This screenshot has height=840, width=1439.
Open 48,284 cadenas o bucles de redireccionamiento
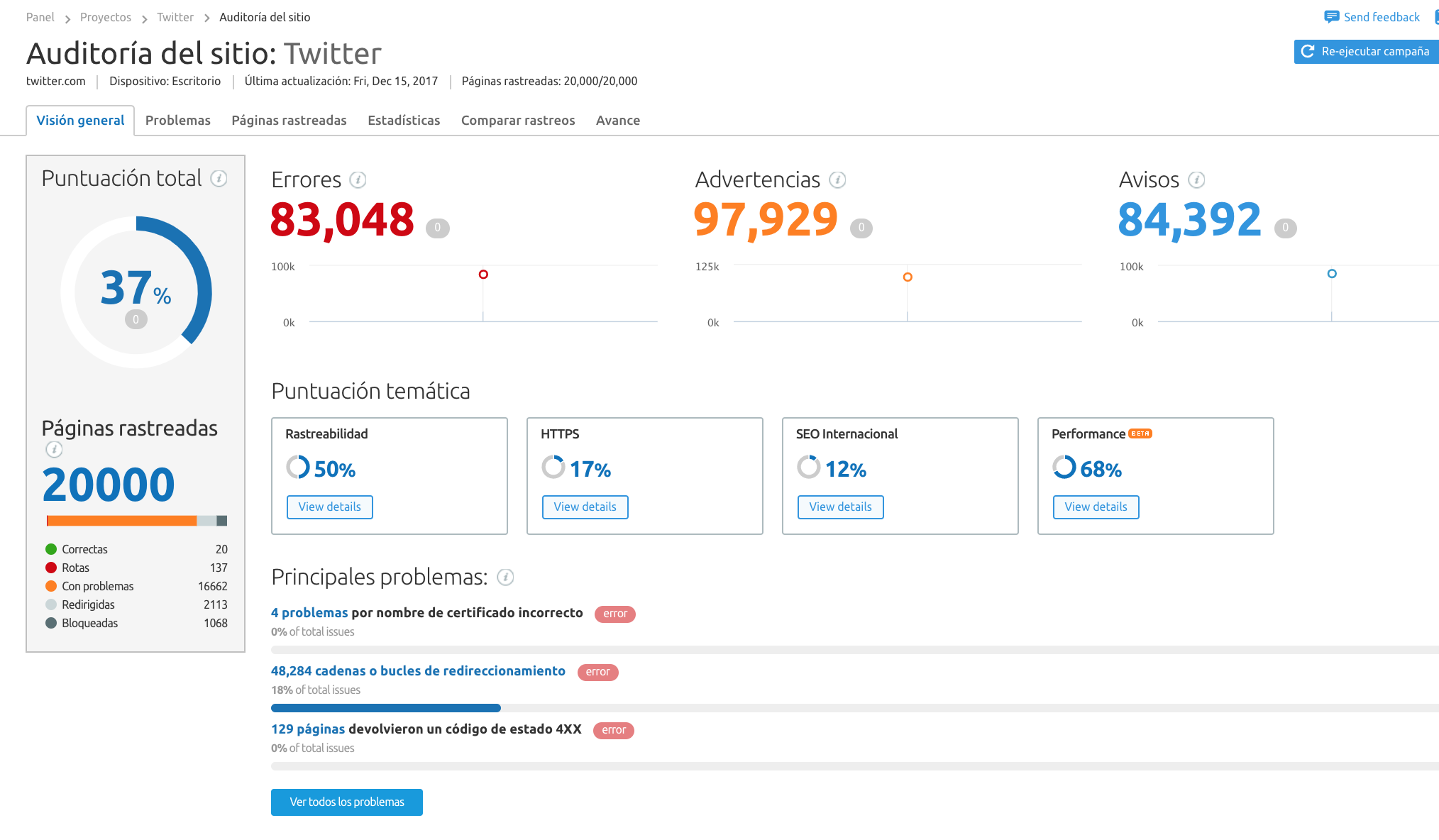coord(418,671)
